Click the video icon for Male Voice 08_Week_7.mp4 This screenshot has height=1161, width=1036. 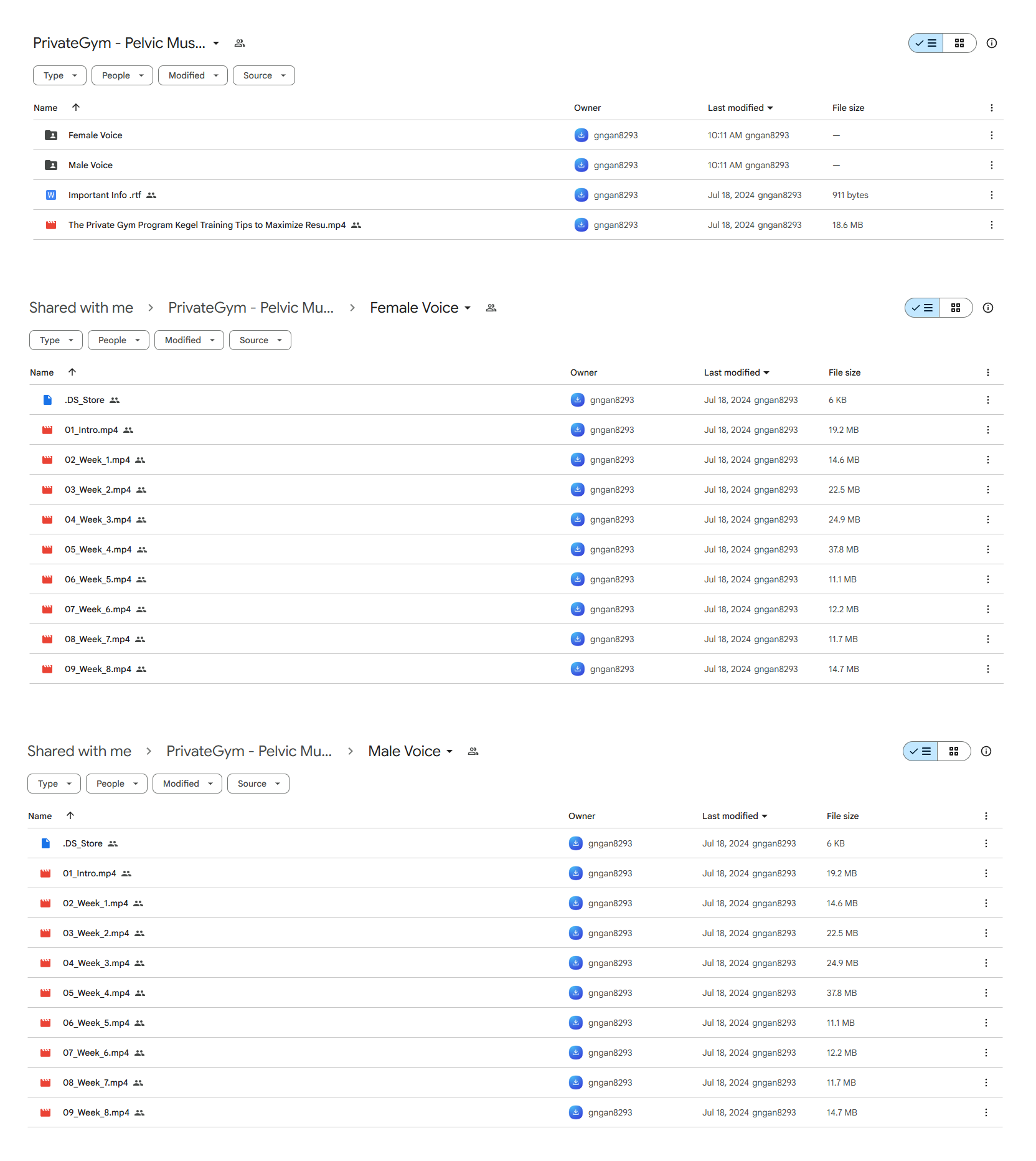coord(45,1083)
